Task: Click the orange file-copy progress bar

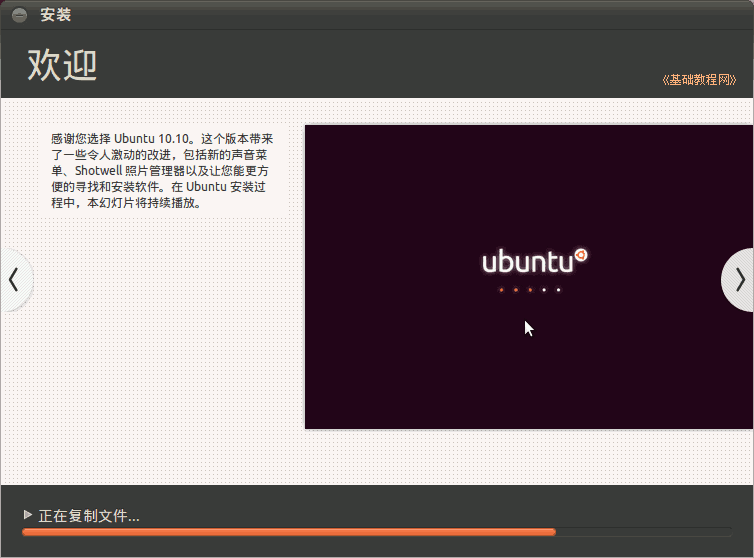Action: (x=377, y=532)
